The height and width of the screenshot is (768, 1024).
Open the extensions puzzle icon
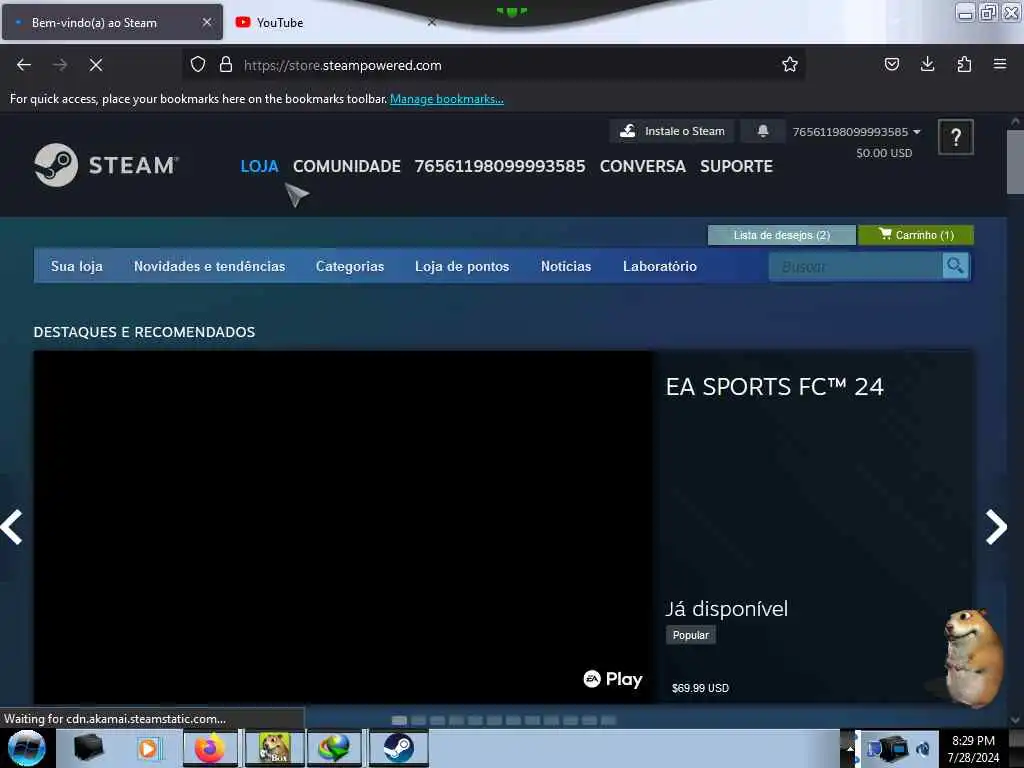point(964,65)
